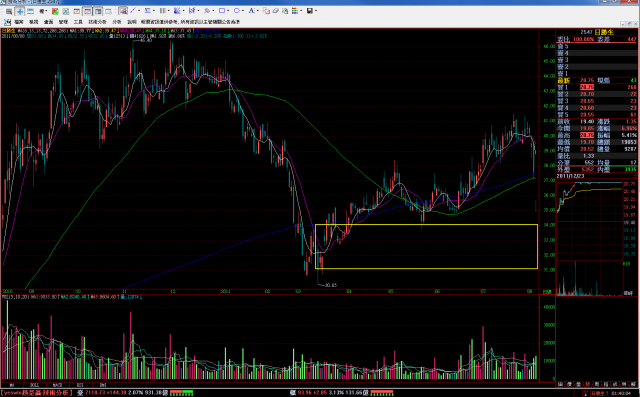Open the line tool dropdown arrow
The width and height of the screenshot is (640, 397).
pos(139,11)
